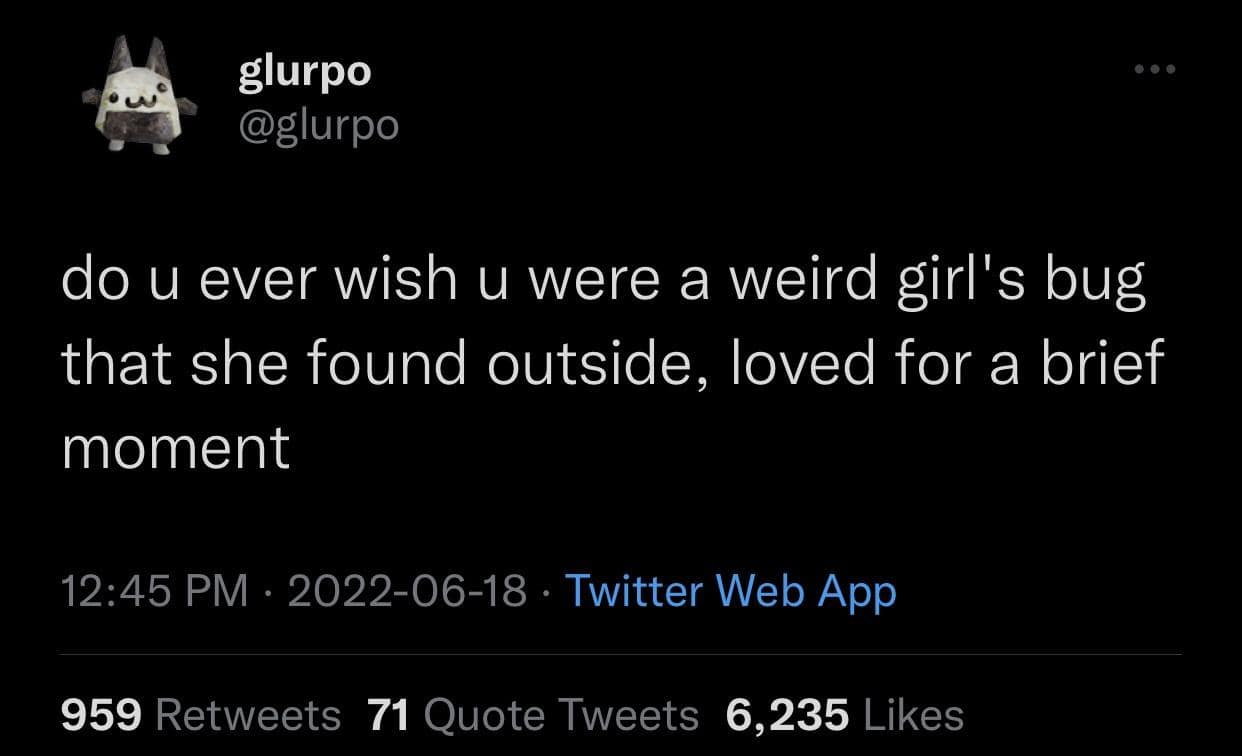Show the Likes list label

pos(912,714)
